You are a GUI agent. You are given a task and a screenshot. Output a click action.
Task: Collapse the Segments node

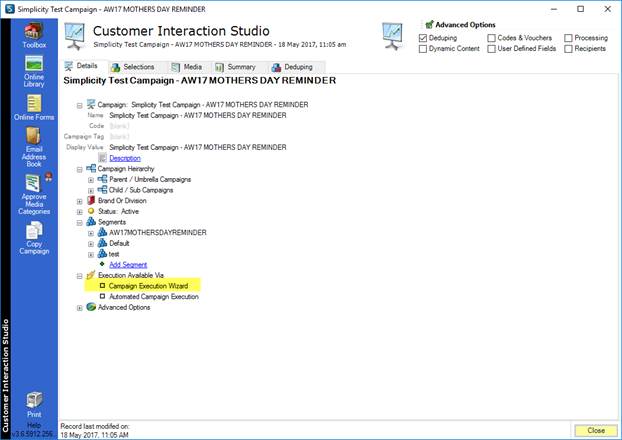79,223
